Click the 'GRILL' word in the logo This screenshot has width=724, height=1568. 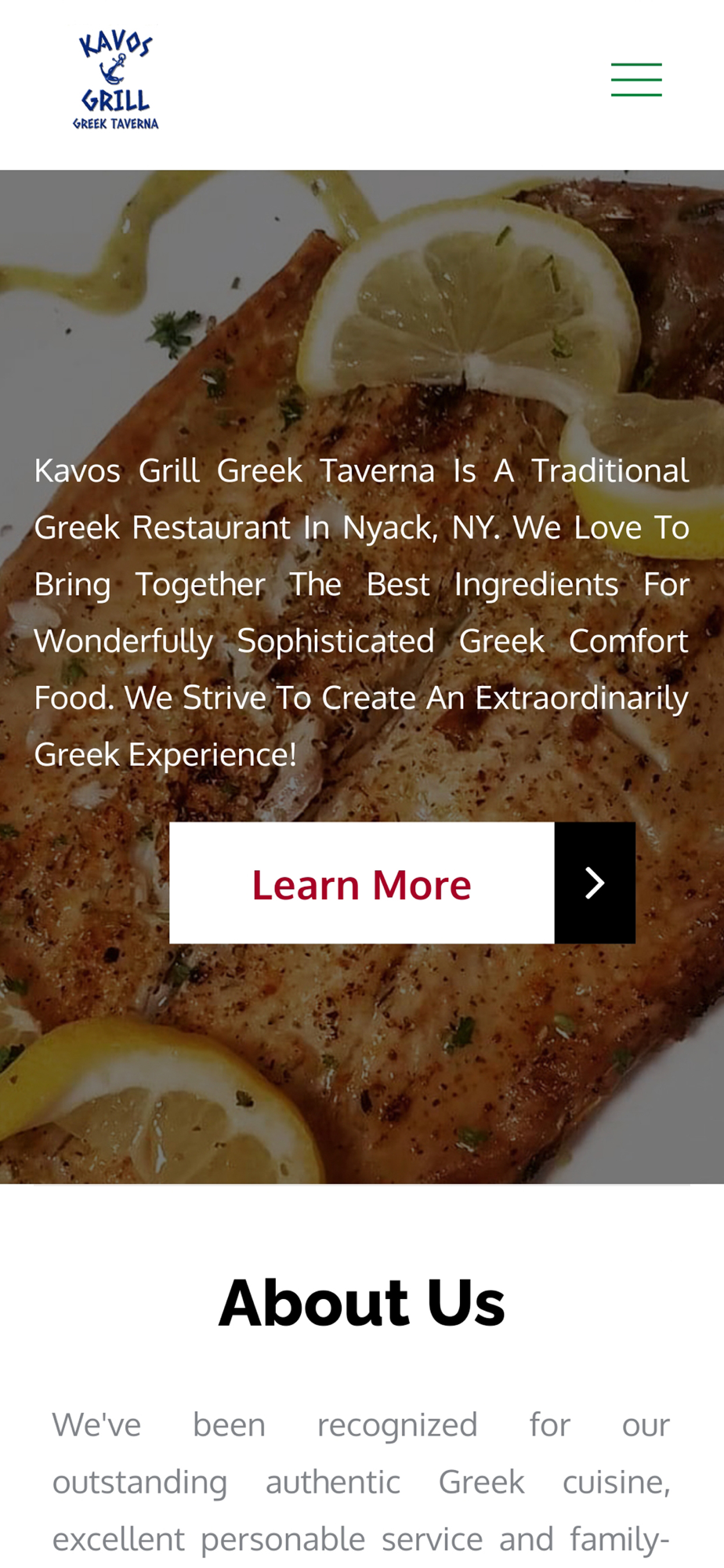click(x=116, y=100)
